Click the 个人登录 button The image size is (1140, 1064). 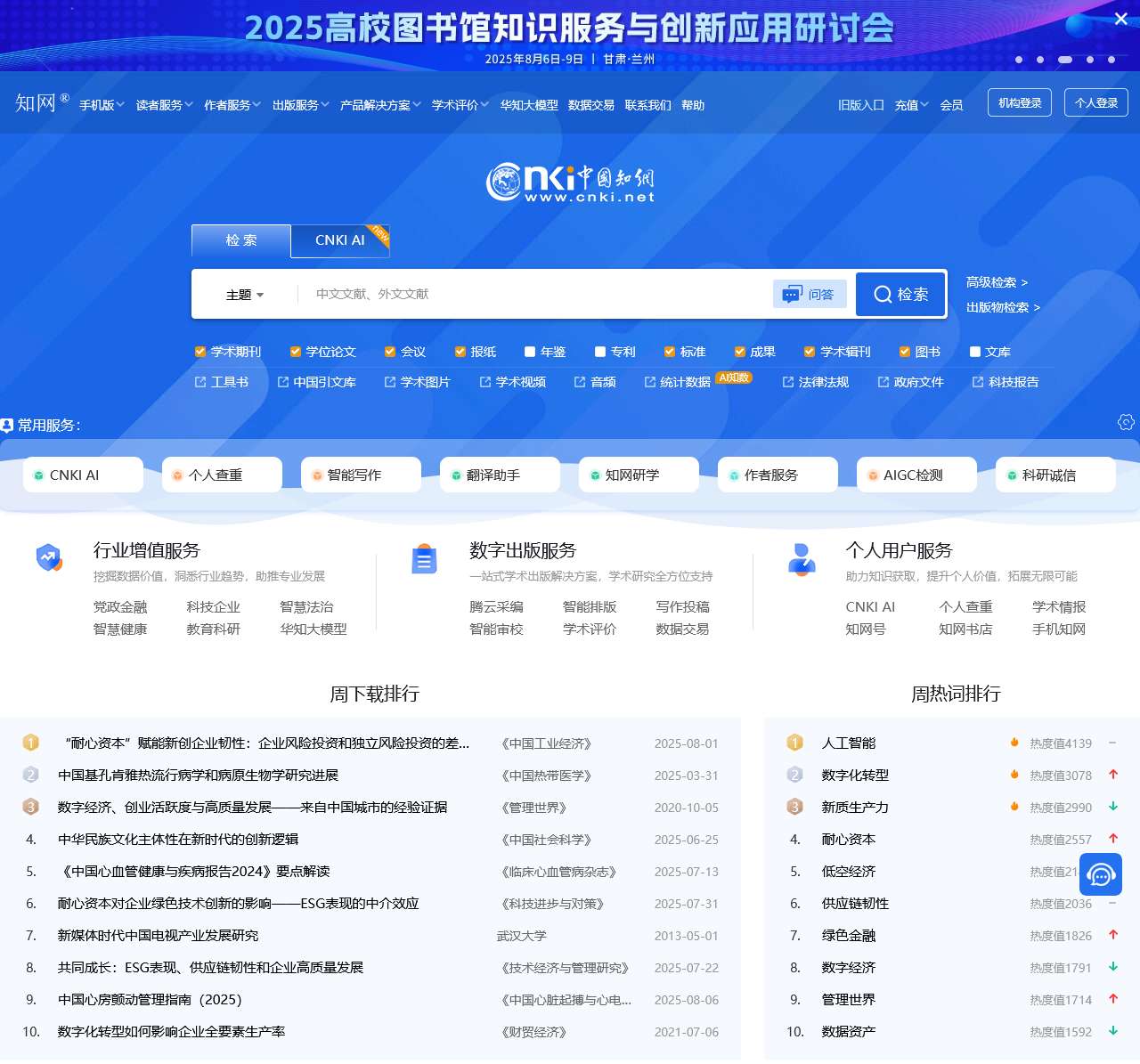tap(1096, 102)
